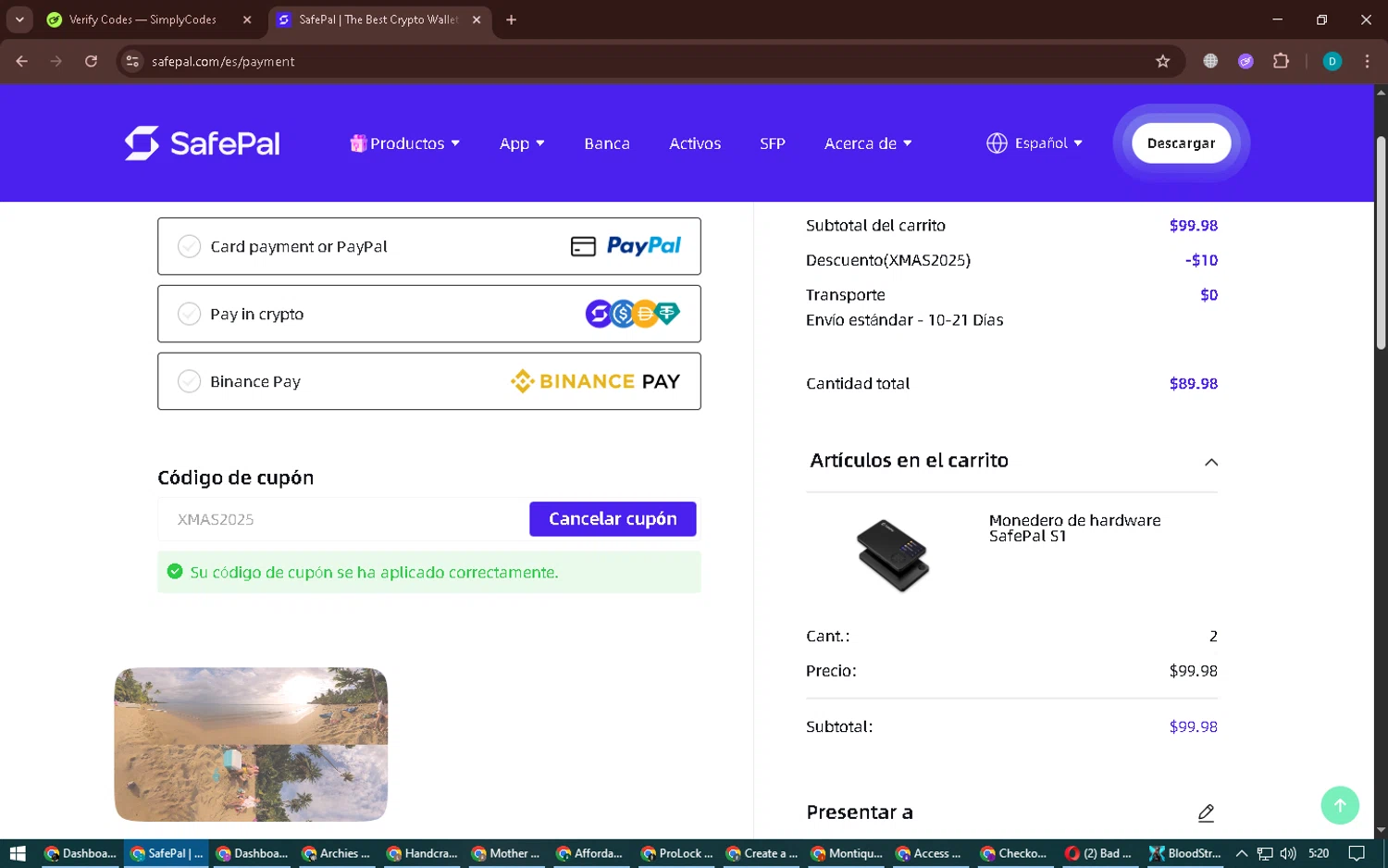Open the Chrome profile D avatar
Screen dimensions: 1388x868
click(x=1332, y=61)
